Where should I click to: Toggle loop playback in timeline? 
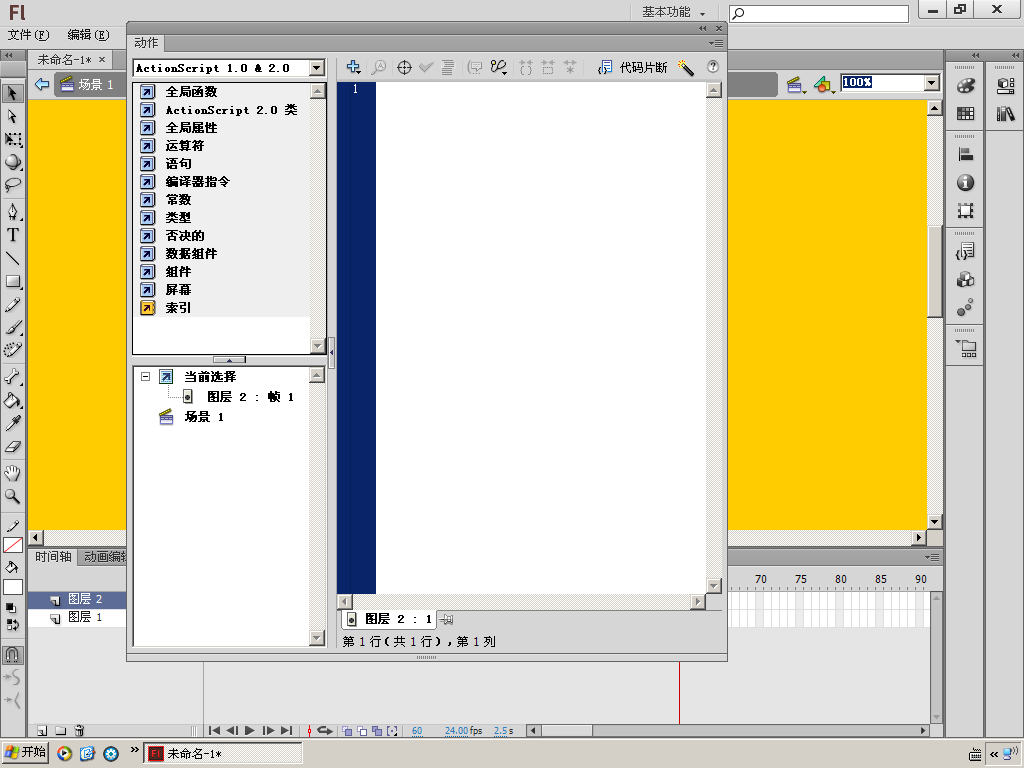click(325, 731)
